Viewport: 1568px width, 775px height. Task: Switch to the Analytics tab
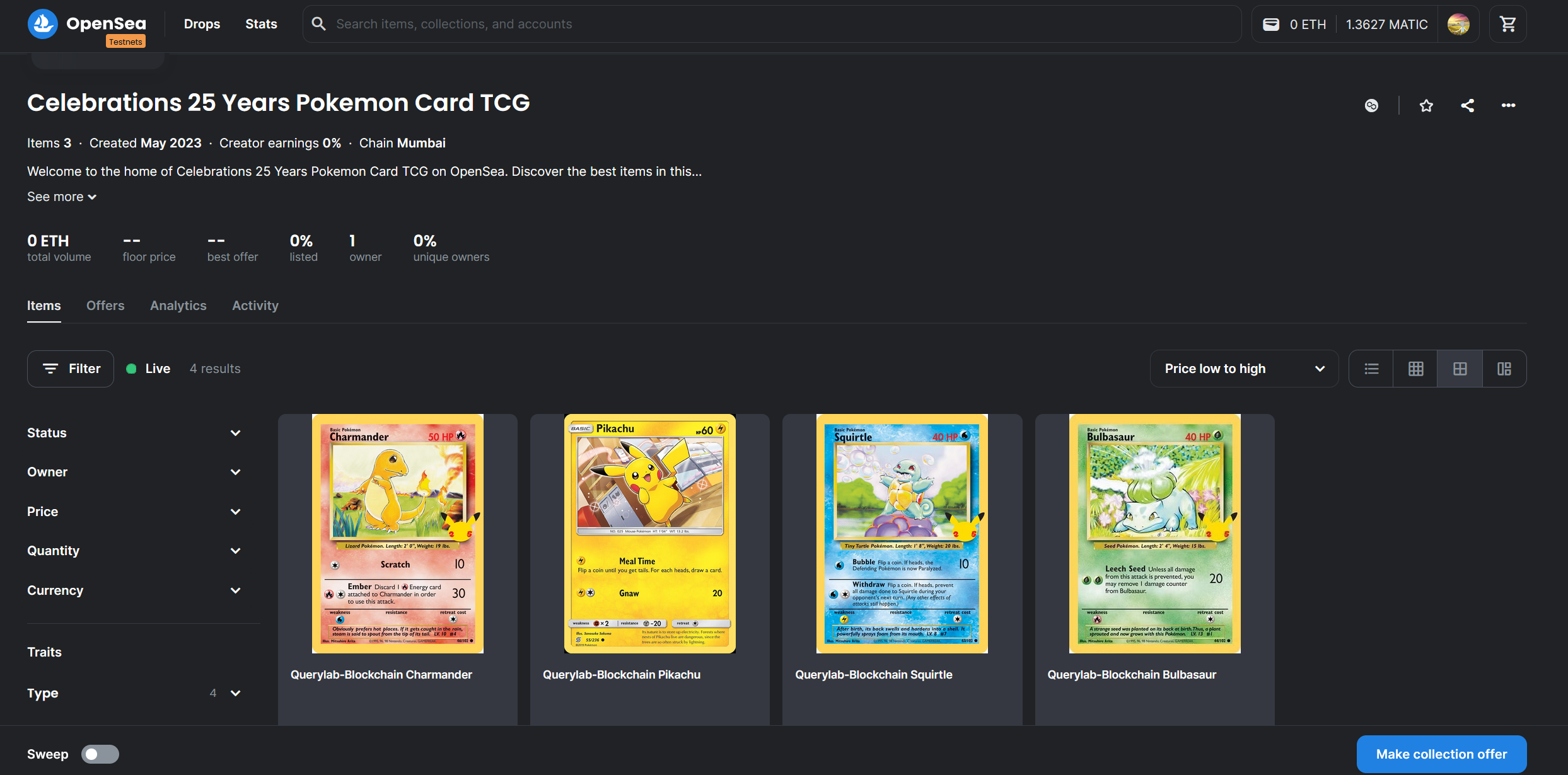tap(178, 306)
